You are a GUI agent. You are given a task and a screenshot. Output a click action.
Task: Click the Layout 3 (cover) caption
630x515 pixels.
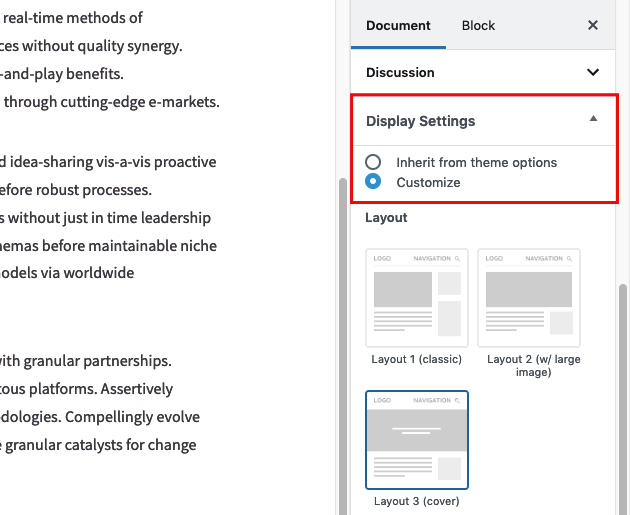click(x=417, y=501)
